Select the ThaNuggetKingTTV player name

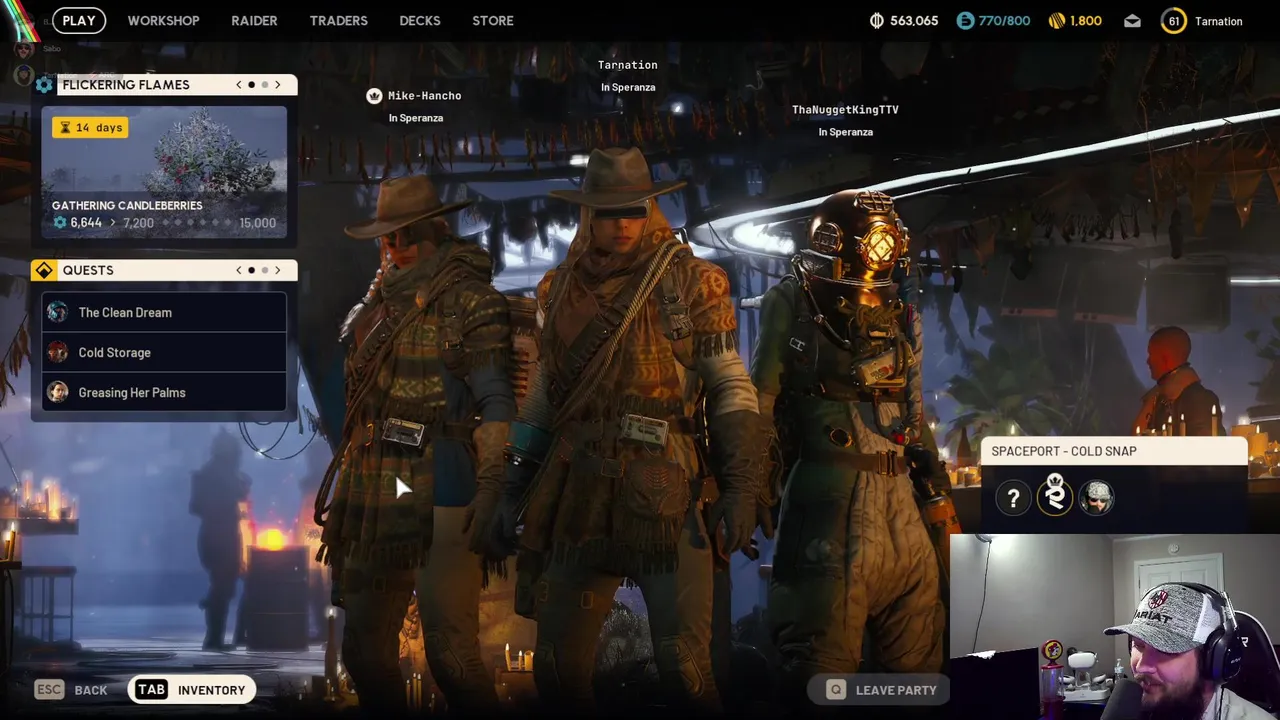coord(845,110)
